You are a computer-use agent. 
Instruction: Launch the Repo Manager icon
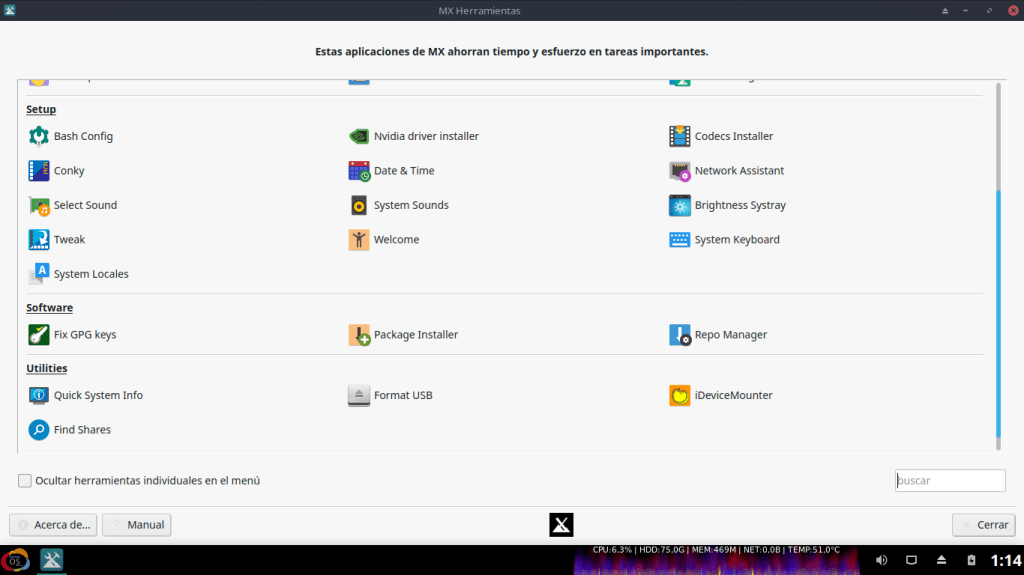tap(680, 335)
